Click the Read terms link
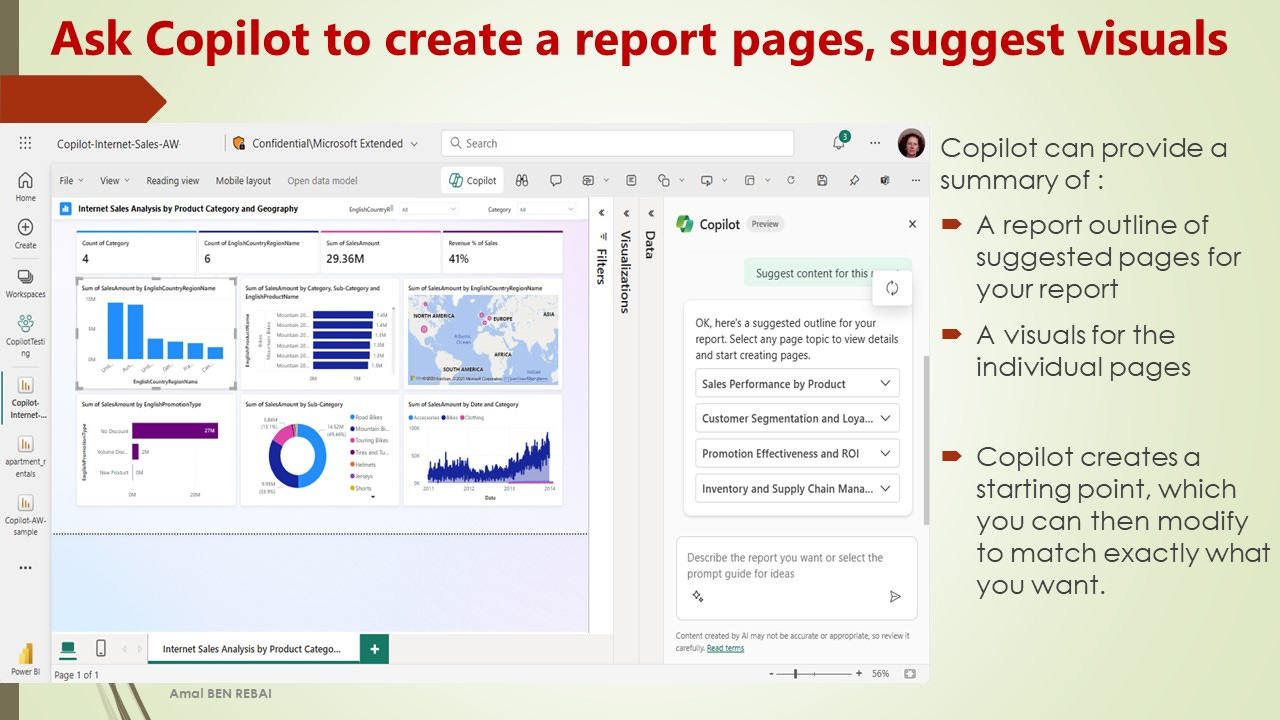 (x=725, y=648)
